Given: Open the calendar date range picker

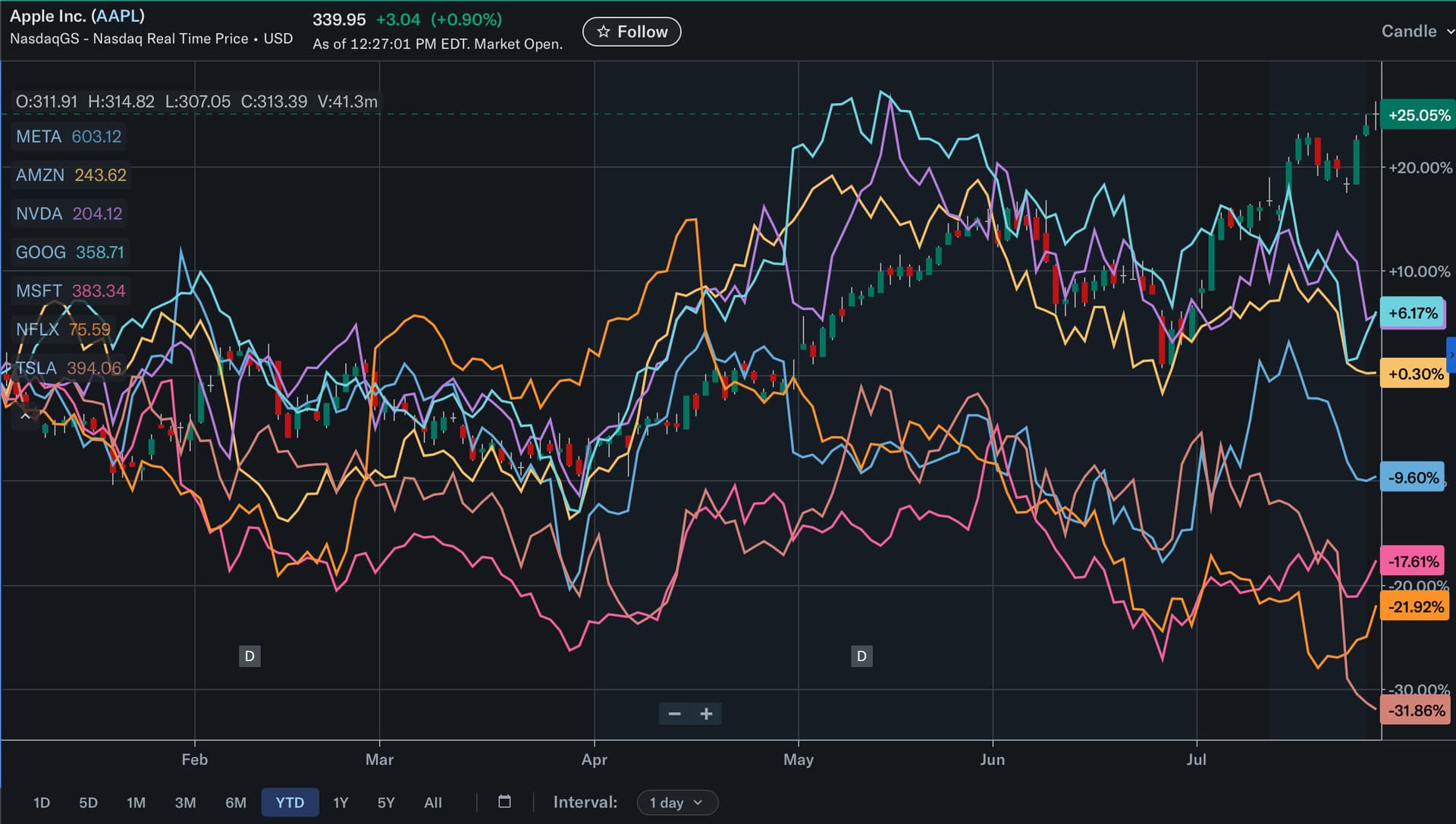Looking at the screenshot, I should (x=504, y=802).
